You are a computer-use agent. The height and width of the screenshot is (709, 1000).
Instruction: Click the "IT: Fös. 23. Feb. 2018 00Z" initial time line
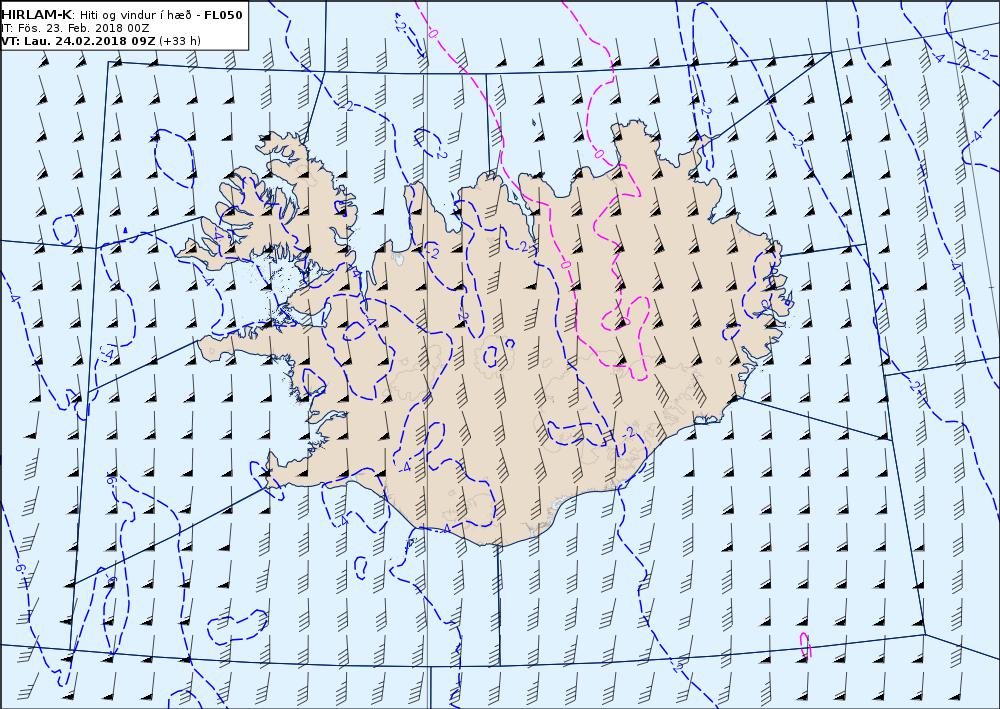coord(75,28)
